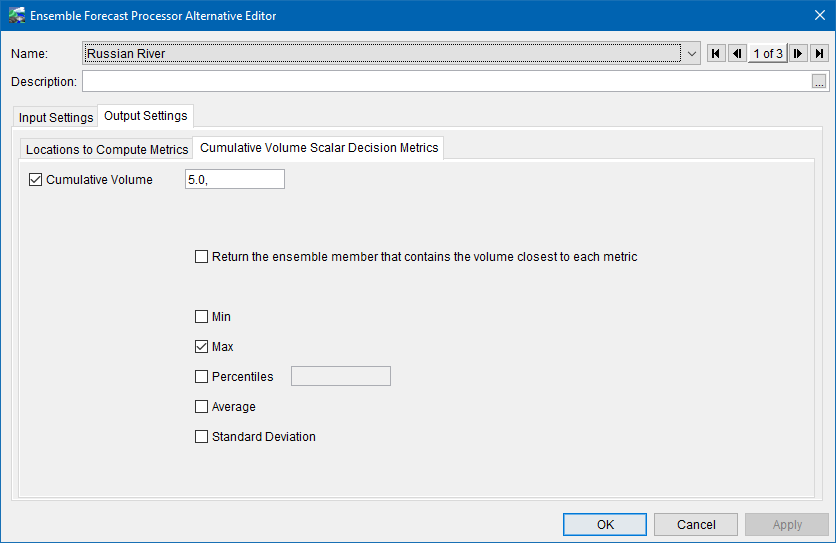Viewport: 836px width, 543px height.
Task: Enable the Percentiles checkbox
Action: tap(202, 377)
